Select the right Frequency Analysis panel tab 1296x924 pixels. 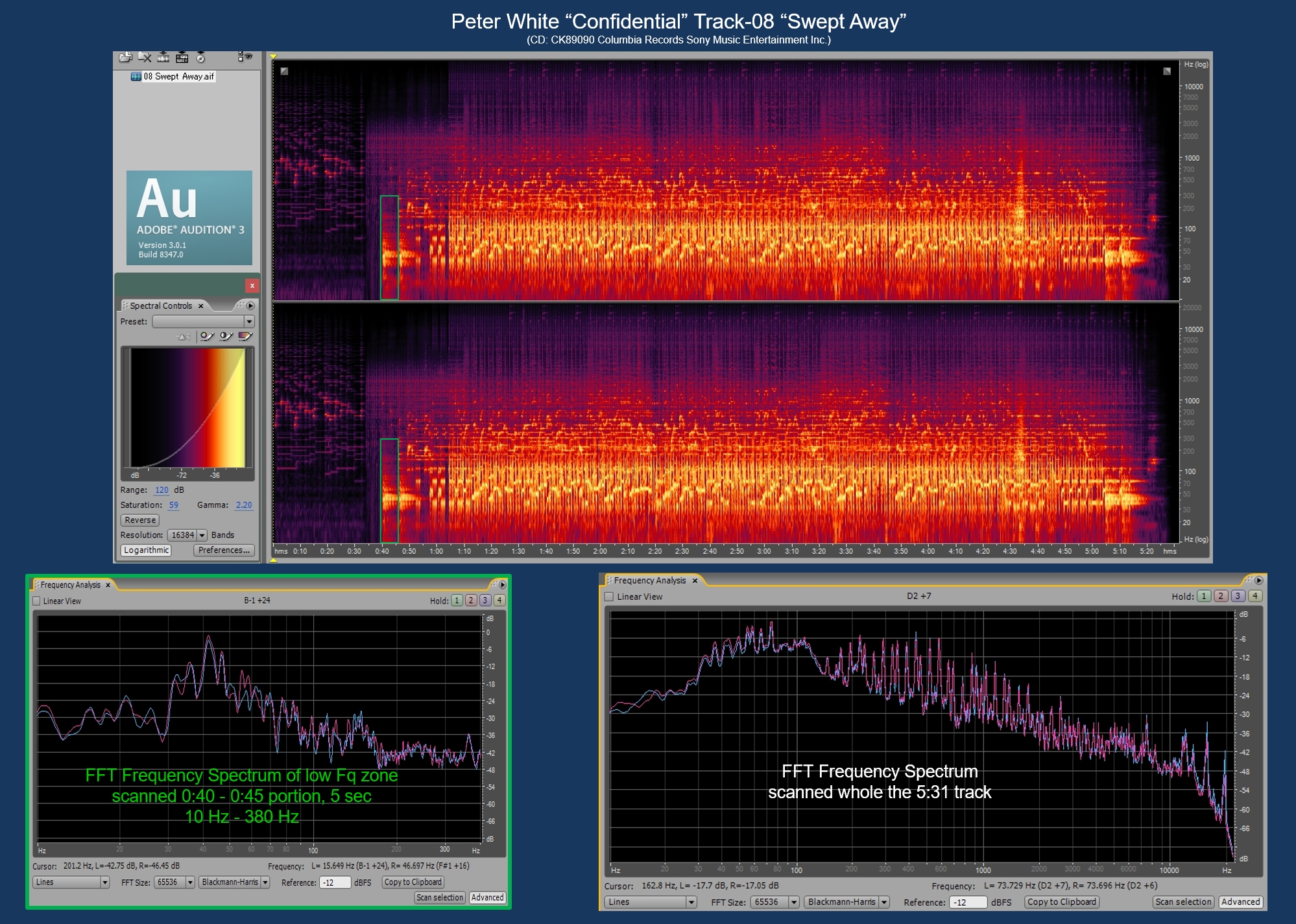click(650, 580)
